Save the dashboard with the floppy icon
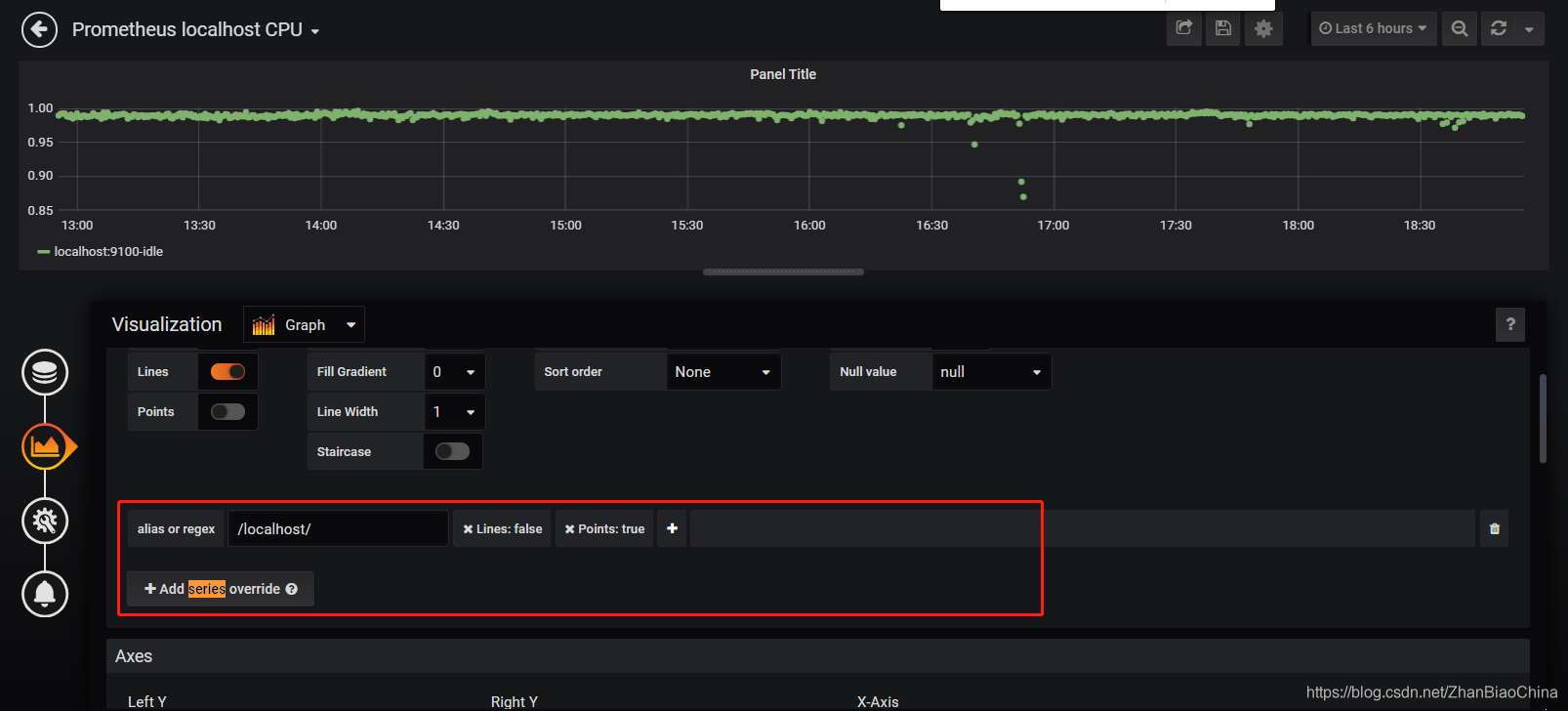The image size is (1568, 711). tap(1223, 28)
